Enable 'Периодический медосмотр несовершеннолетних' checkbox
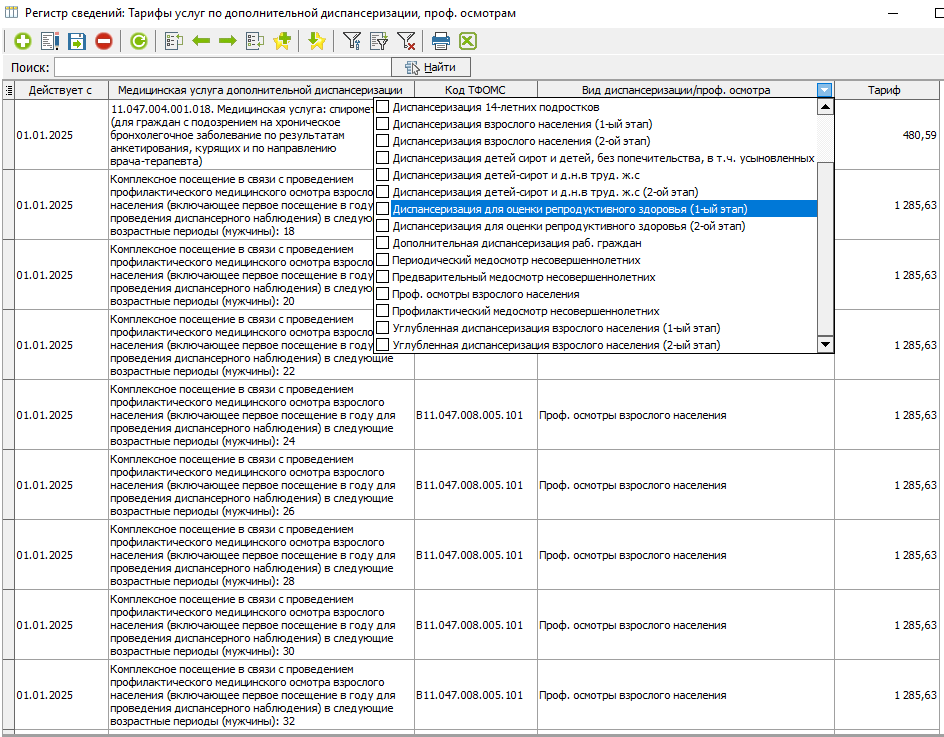Image resolution: width=944 pixels, height=737 pixels. (x=382, y=260)
